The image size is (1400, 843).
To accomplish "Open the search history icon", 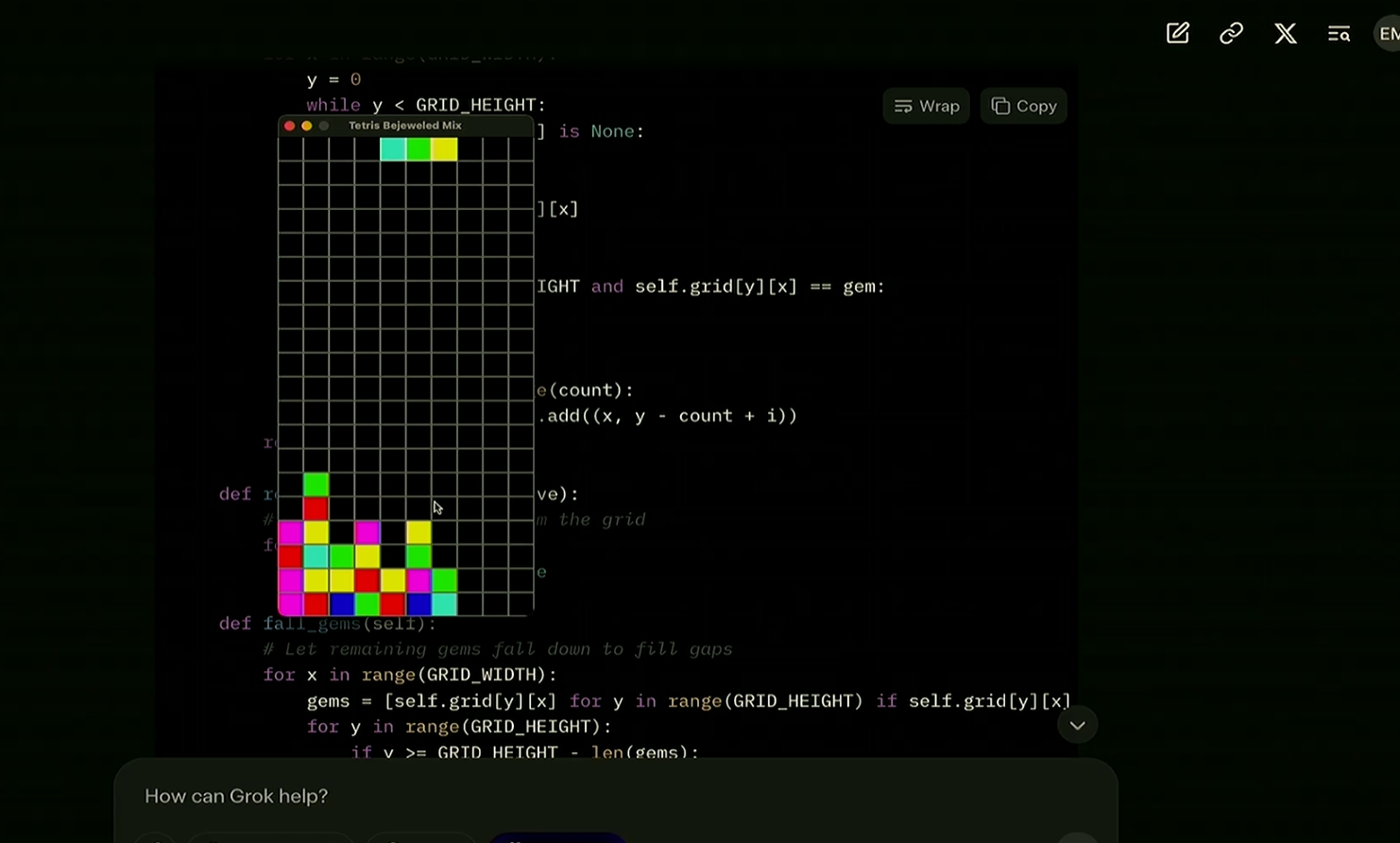I will 1339,34.
